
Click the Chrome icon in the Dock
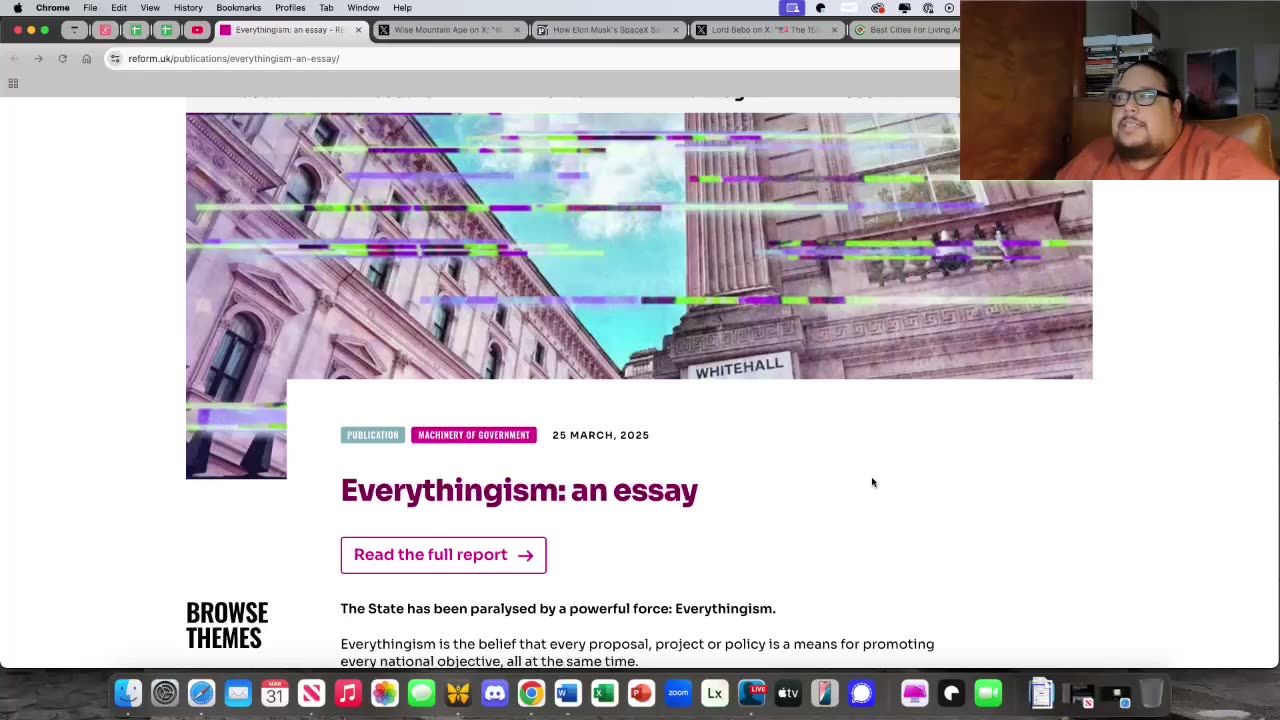[x=531, y=693]
